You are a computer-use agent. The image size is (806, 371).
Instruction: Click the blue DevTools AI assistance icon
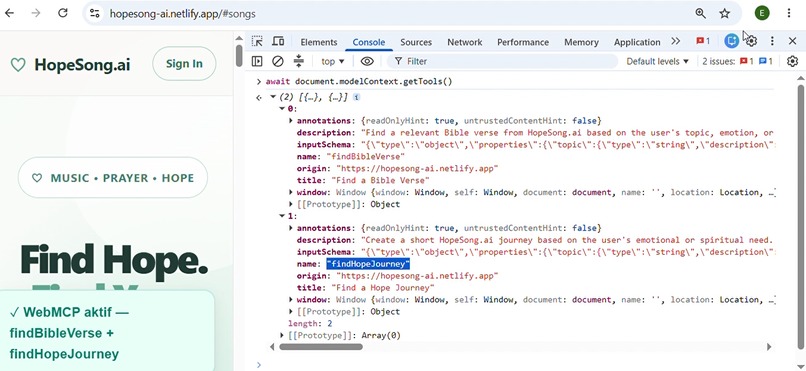pyautogui.click(x=731, y=41)
